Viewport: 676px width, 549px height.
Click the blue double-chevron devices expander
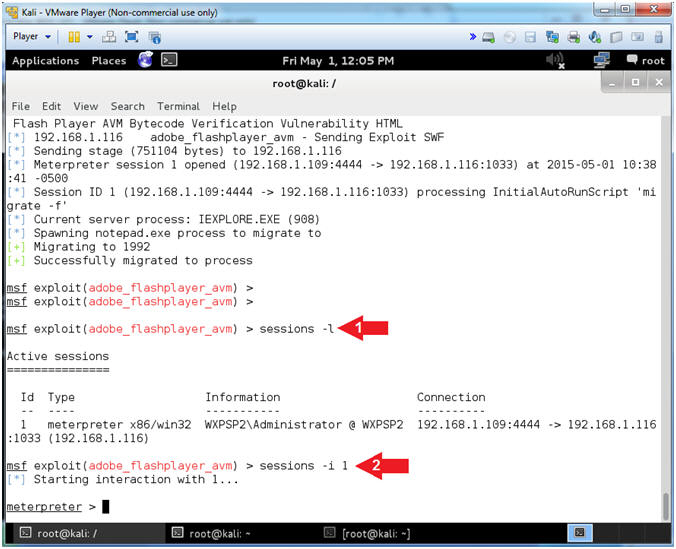pos(473,37)
